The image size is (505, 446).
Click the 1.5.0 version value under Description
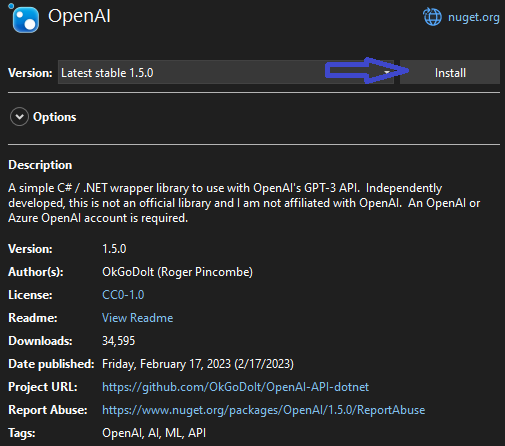114,249
